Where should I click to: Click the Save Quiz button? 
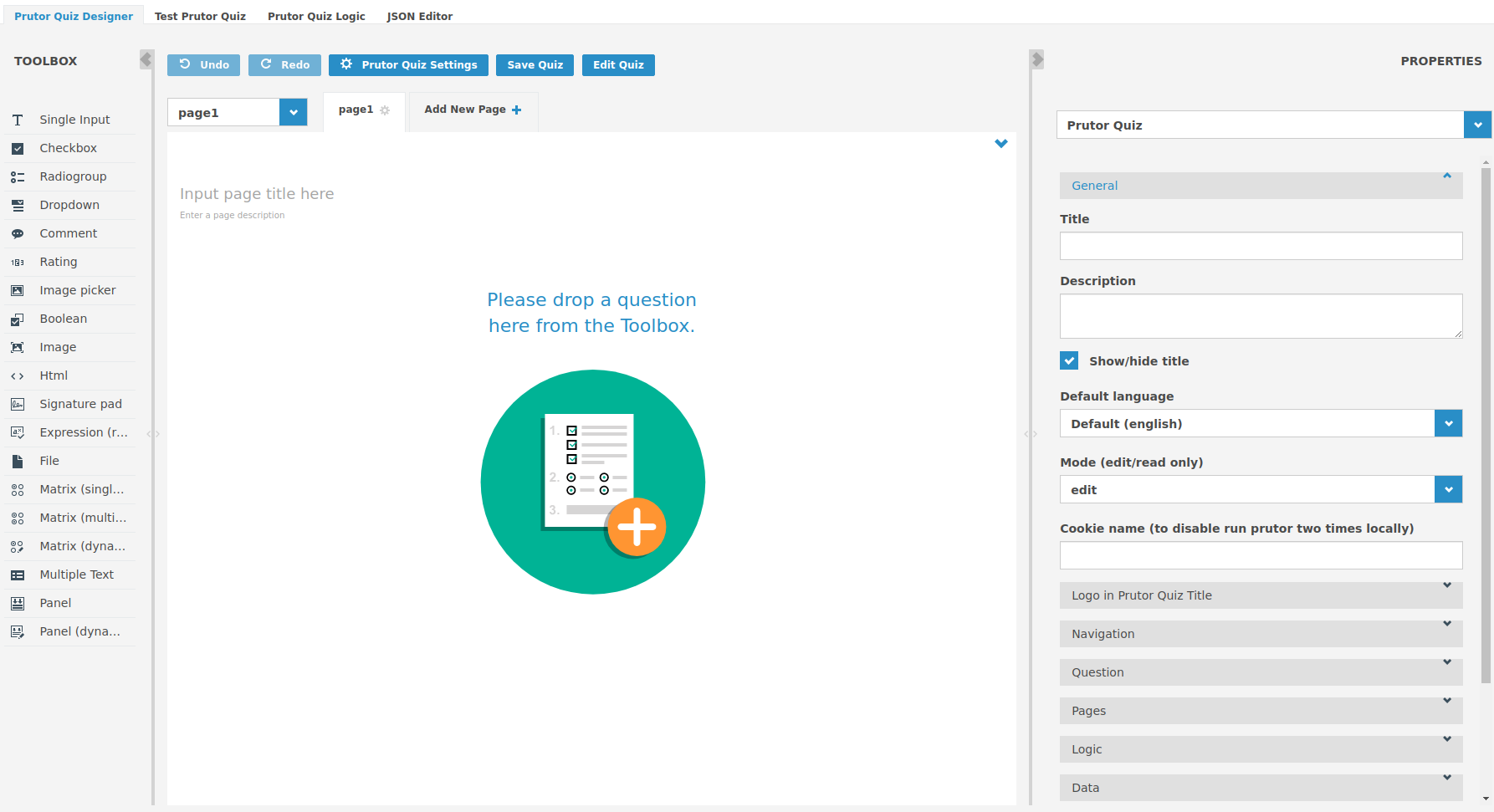point(535,65)
